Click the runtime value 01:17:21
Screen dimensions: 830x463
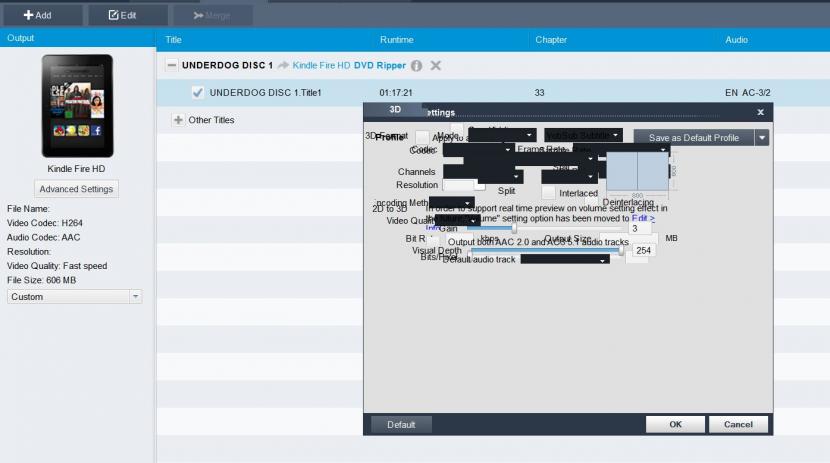coord(396,93)
